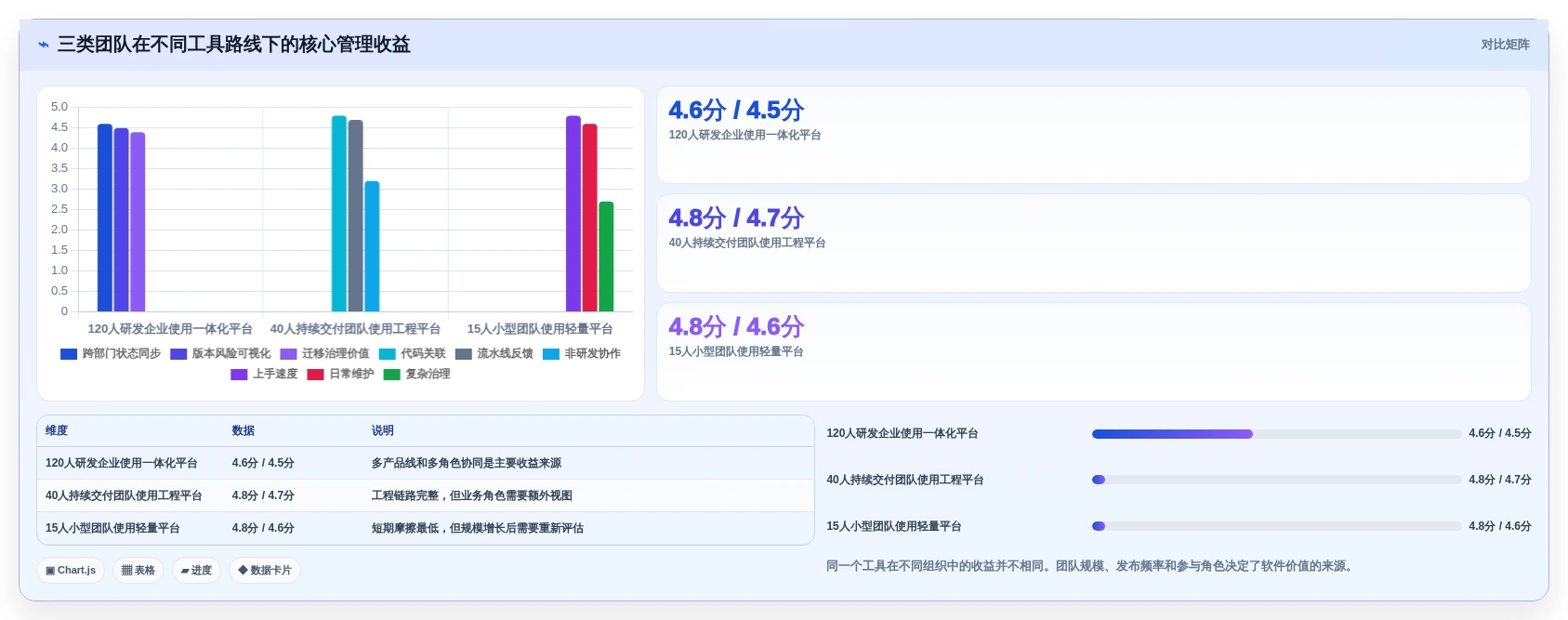Screen dimensions: 1568x620
Task: Click the 15人小型团队 progress bar
Action: (1276, 526)
